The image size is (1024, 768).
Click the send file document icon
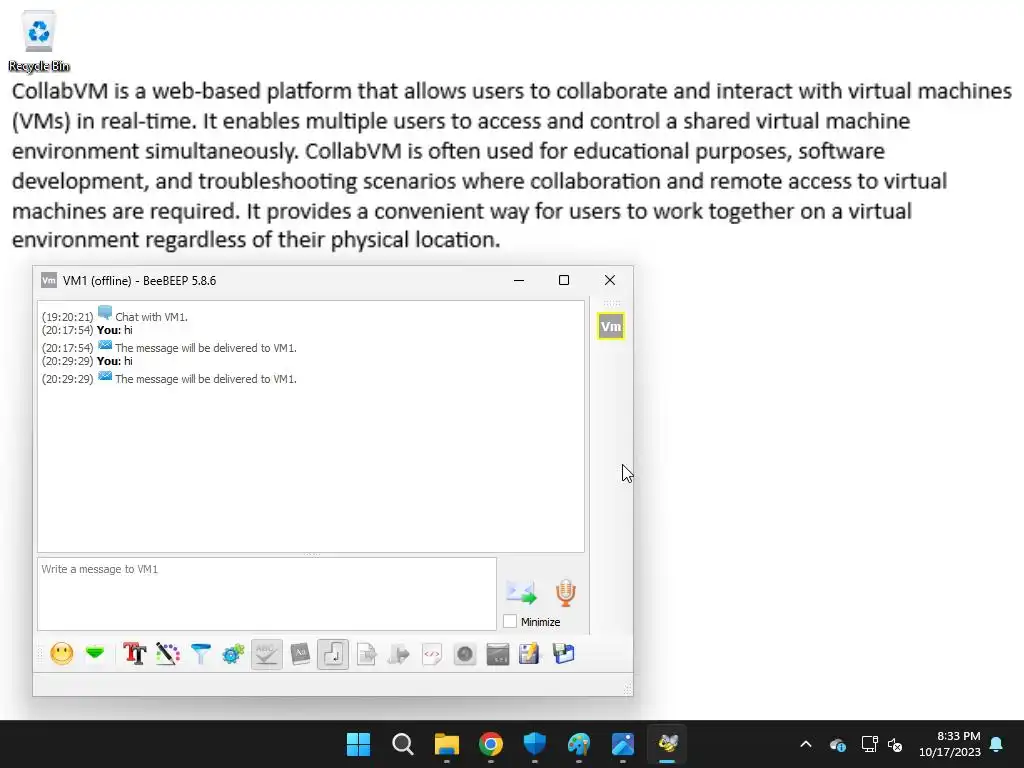[366, 654]
